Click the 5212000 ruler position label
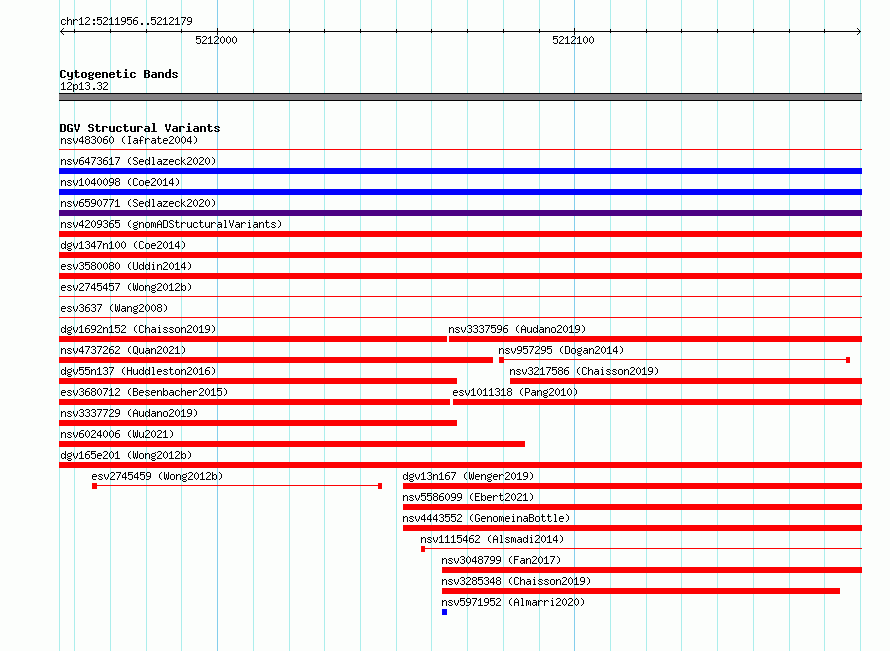 tap(216, 40)
